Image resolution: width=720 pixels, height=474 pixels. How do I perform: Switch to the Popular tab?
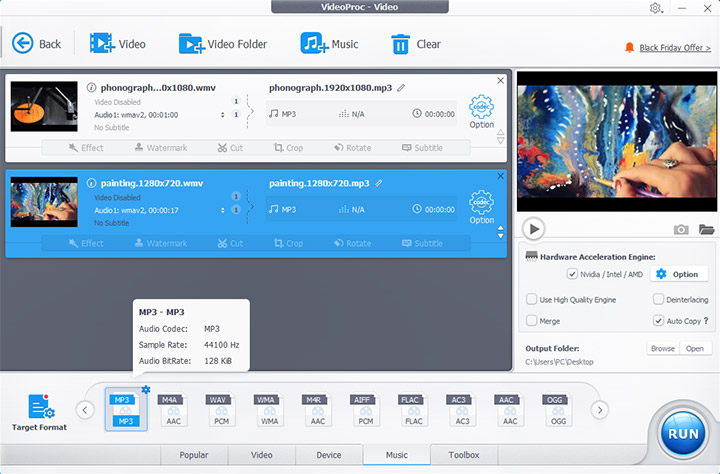pyautogui.click(x=194, y=455)
